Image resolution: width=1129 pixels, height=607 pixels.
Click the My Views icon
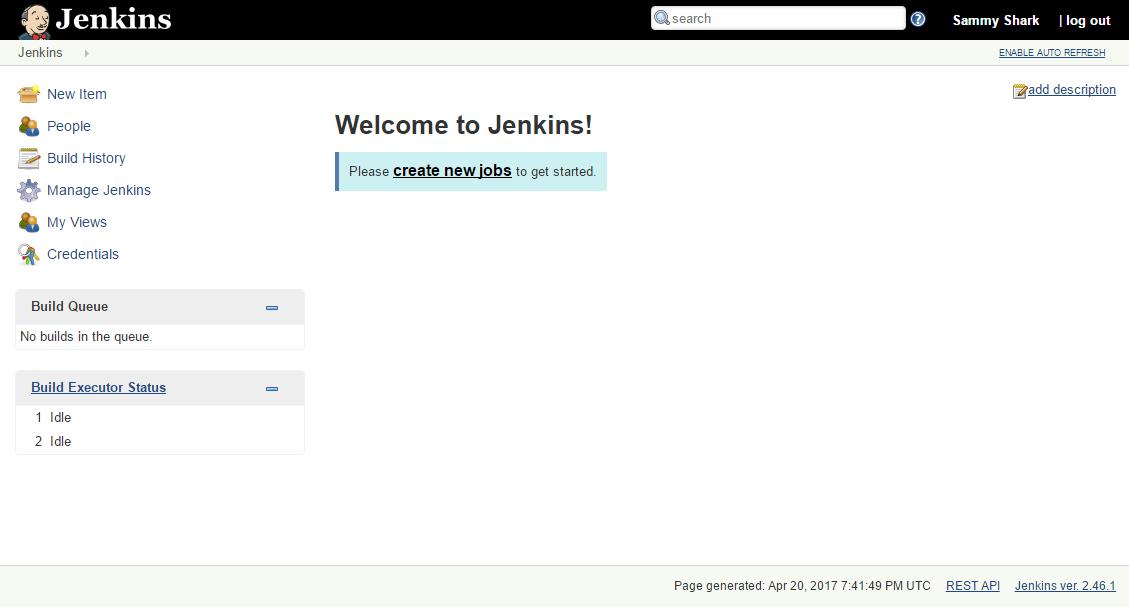point(29,221)
